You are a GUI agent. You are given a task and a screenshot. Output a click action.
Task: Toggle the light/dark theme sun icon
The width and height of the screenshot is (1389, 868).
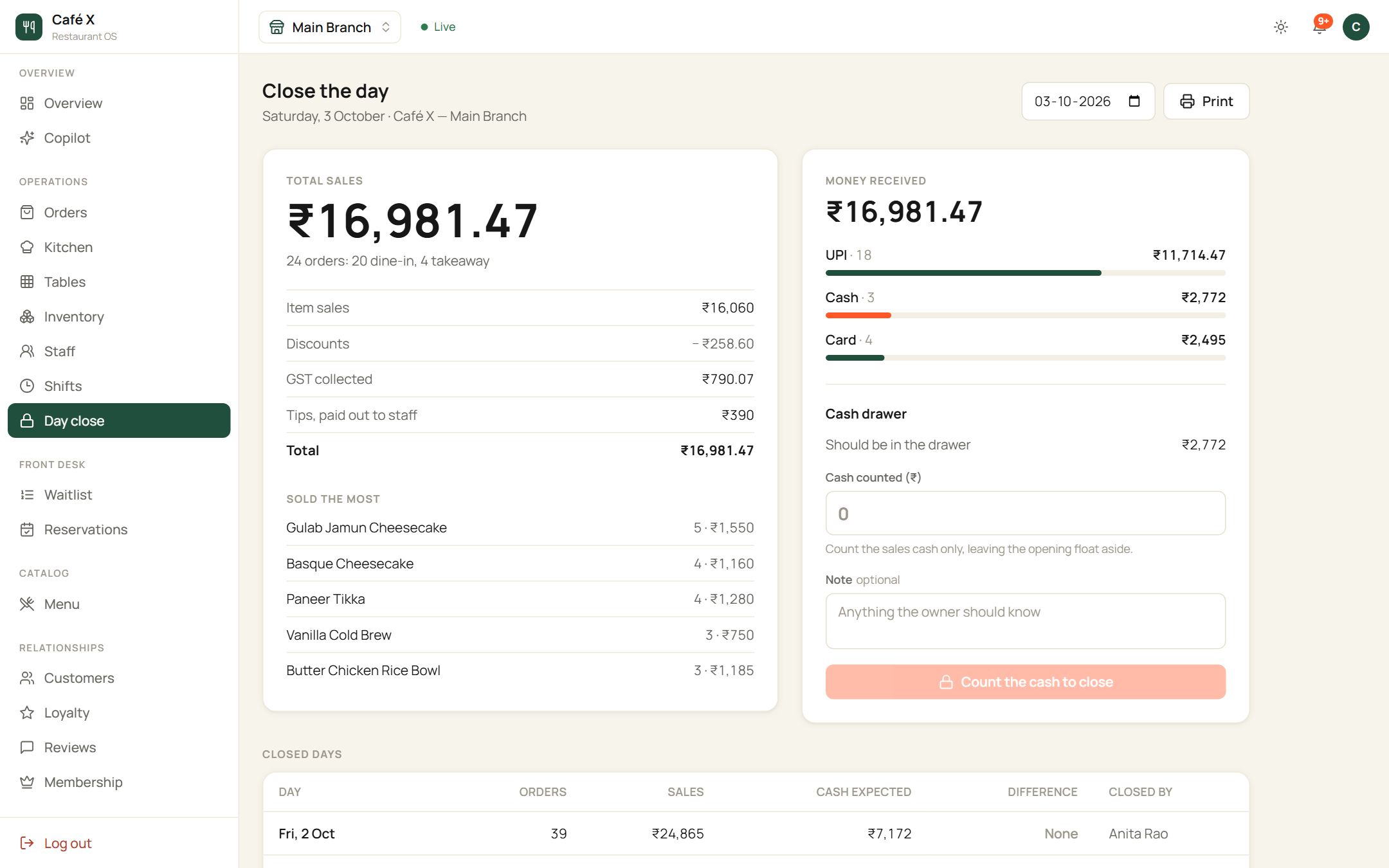[x=1280, y=27]
